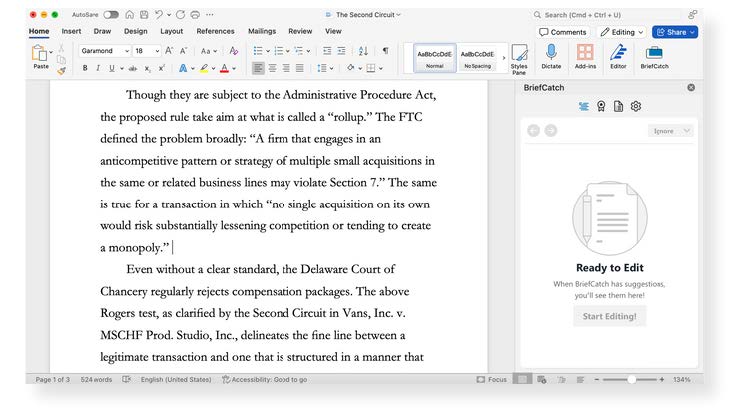Apply a numbered list
The image size is (752, 417).
(279, 51)
